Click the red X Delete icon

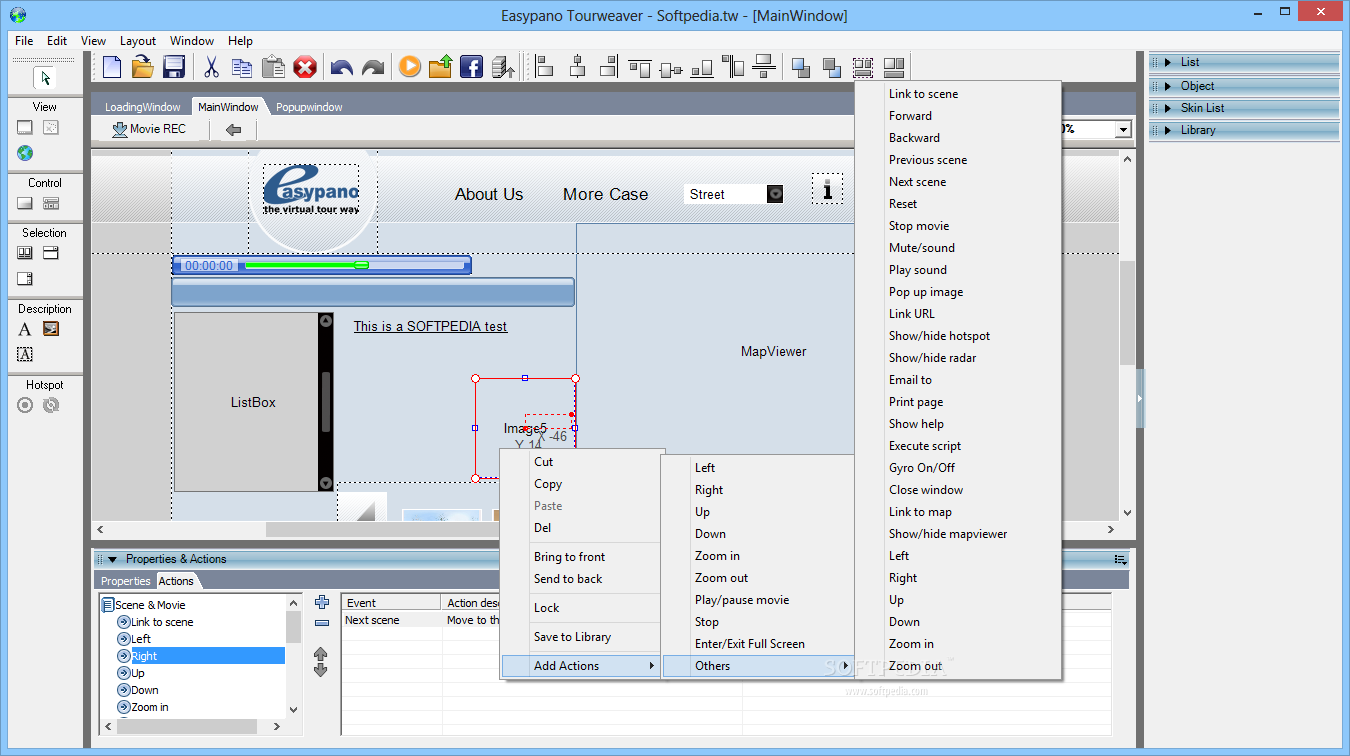305,67
